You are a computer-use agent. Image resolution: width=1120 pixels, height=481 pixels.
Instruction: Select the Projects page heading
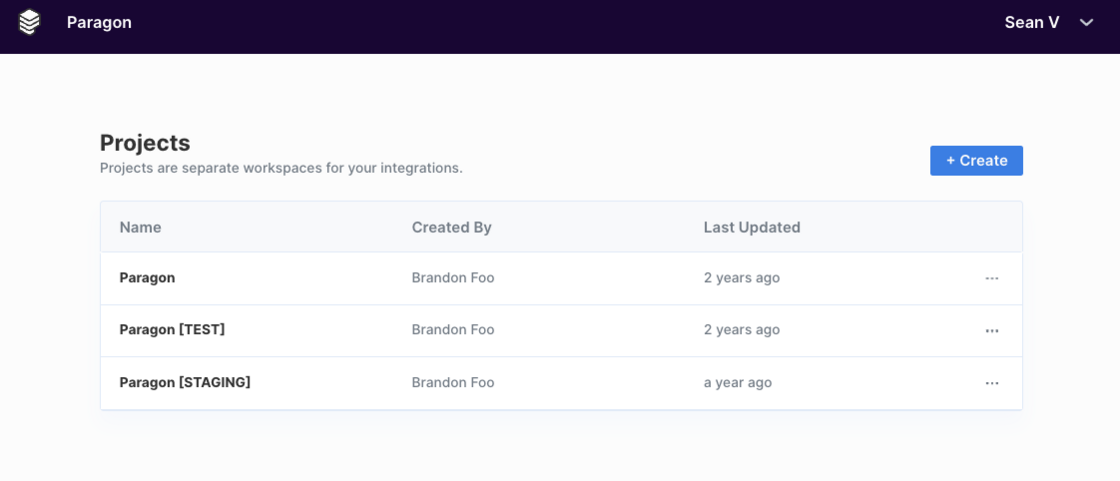tap(145, 143)
